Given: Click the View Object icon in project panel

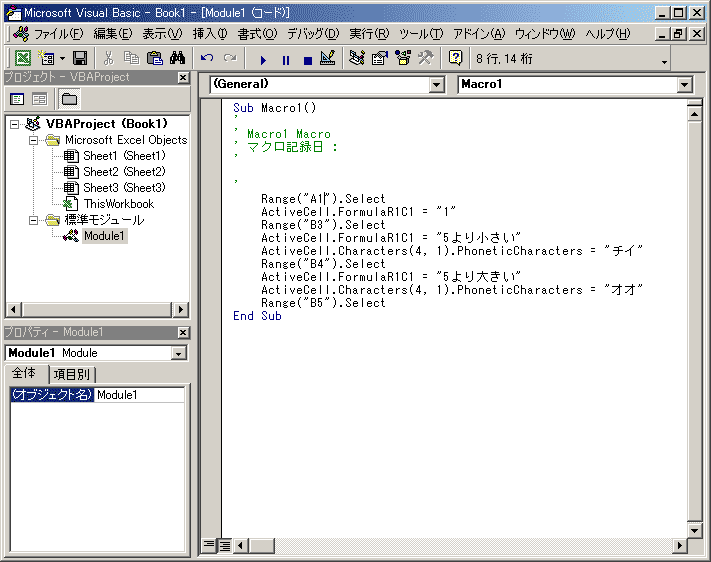Looking at the screenshot, I should pos(40,99).
